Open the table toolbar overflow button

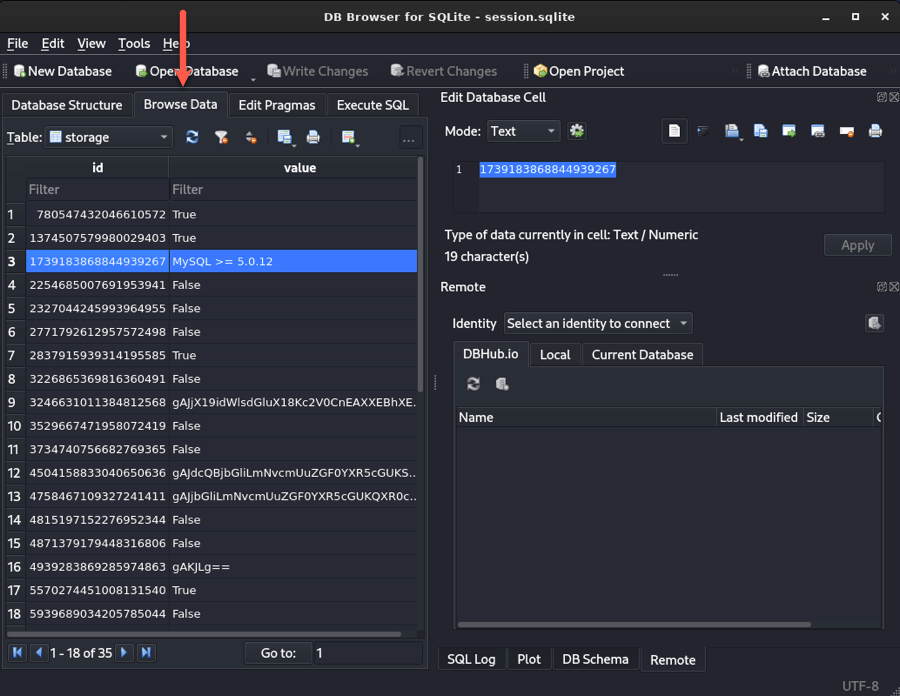point(409,138)
